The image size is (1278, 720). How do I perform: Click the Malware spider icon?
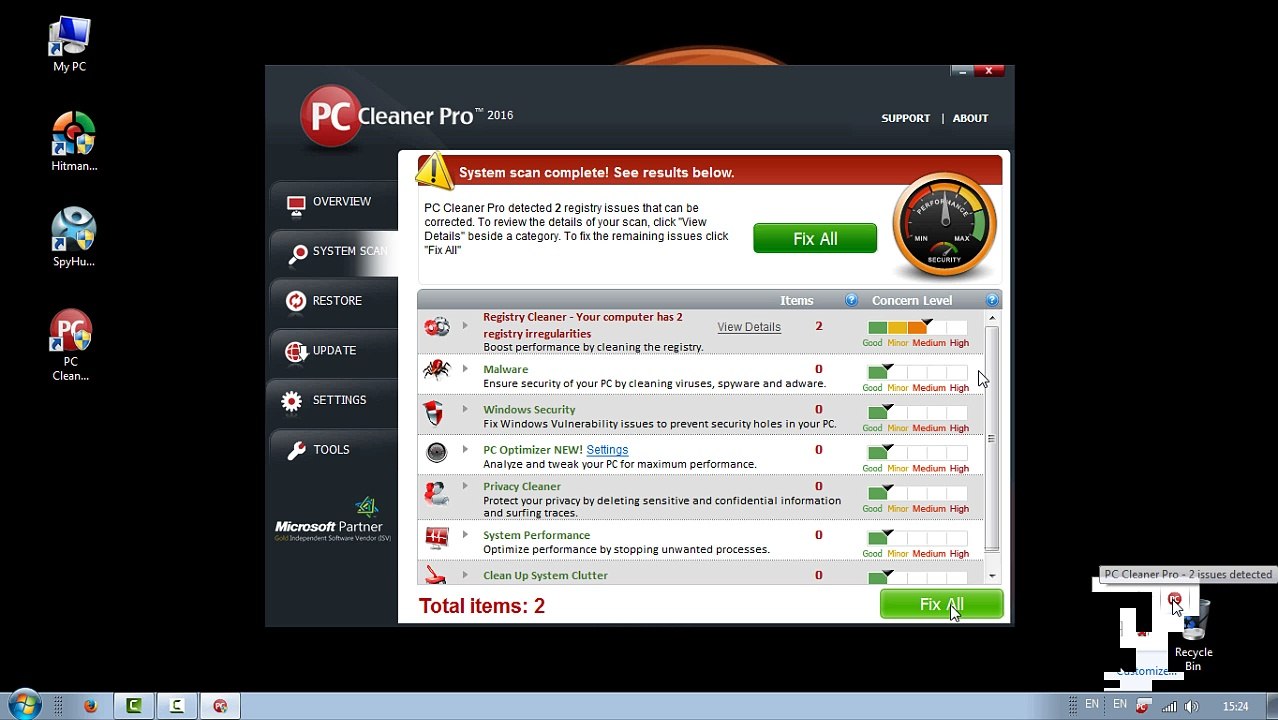[436, 370]
